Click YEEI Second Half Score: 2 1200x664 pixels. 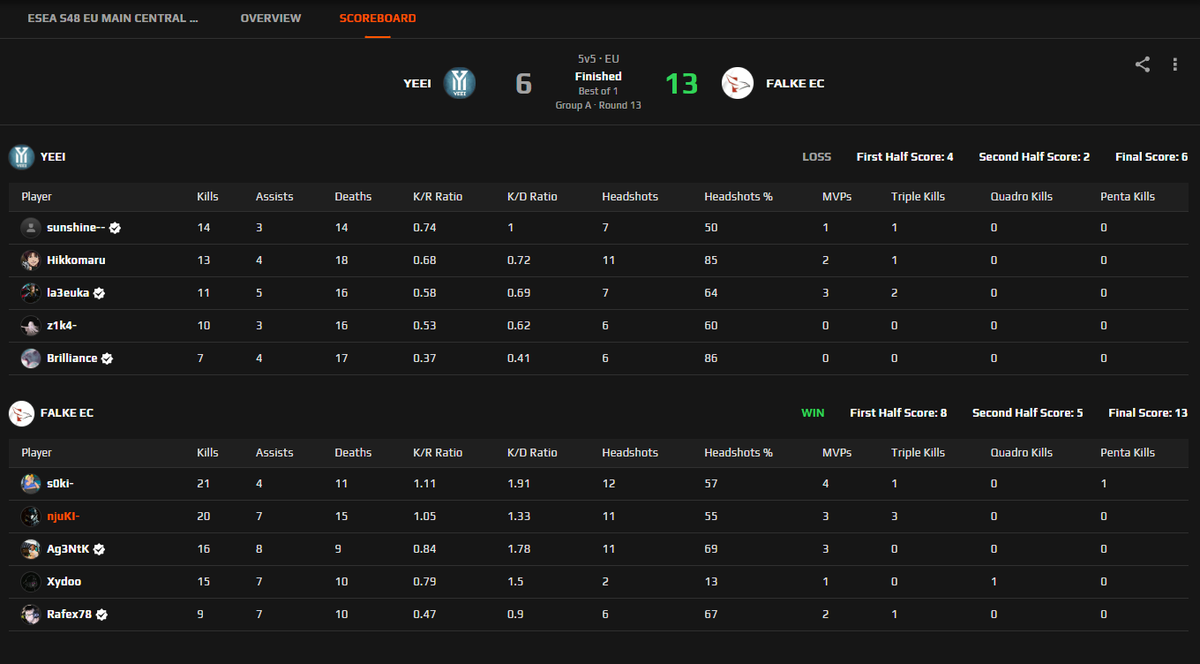(x=1034, y=157)
